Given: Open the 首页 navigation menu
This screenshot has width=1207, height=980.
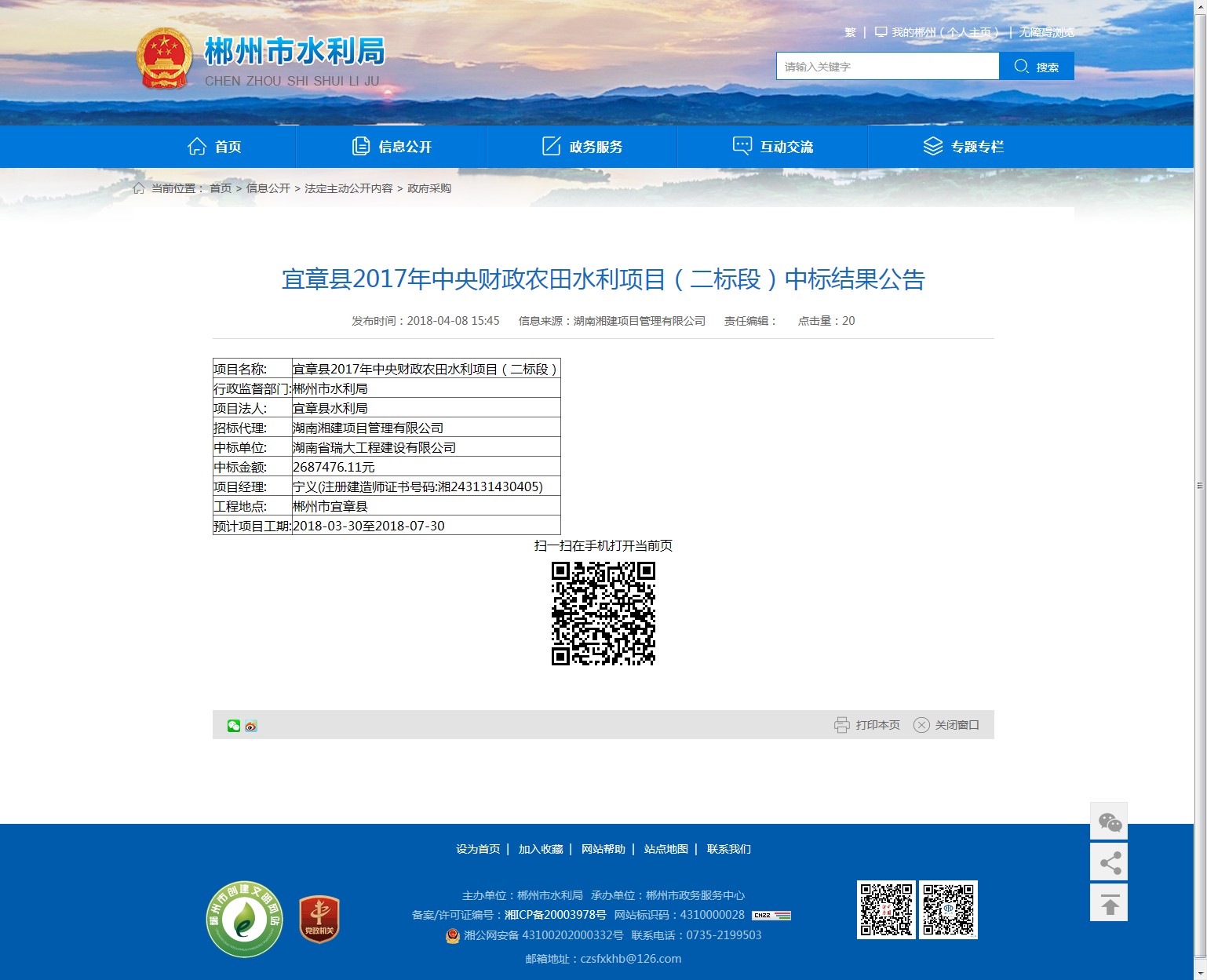Looking at the screenshot, I should tap(214, 147).
